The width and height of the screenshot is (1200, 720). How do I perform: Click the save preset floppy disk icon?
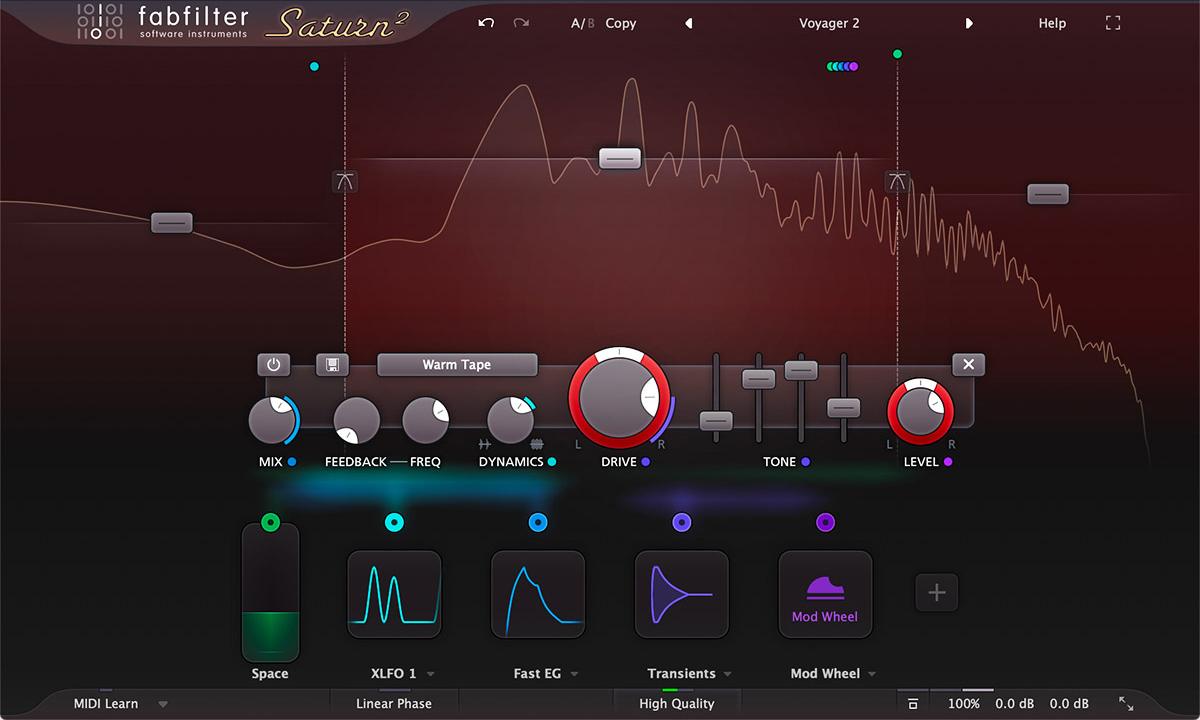332,364
